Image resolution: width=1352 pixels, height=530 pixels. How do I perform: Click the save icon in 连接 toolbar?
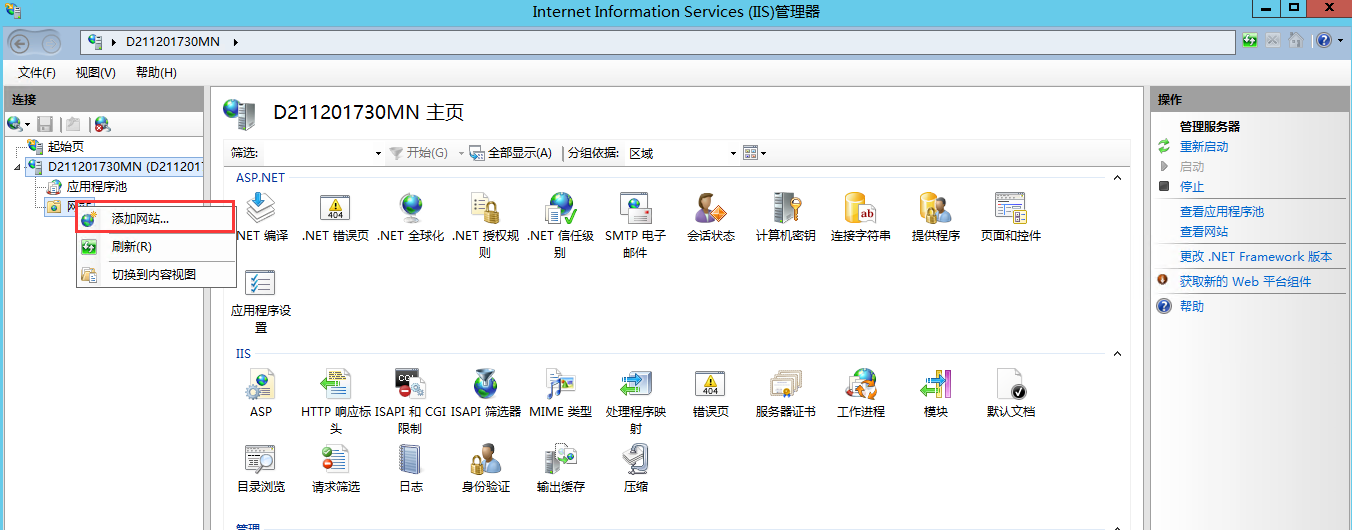click(45, 124)
